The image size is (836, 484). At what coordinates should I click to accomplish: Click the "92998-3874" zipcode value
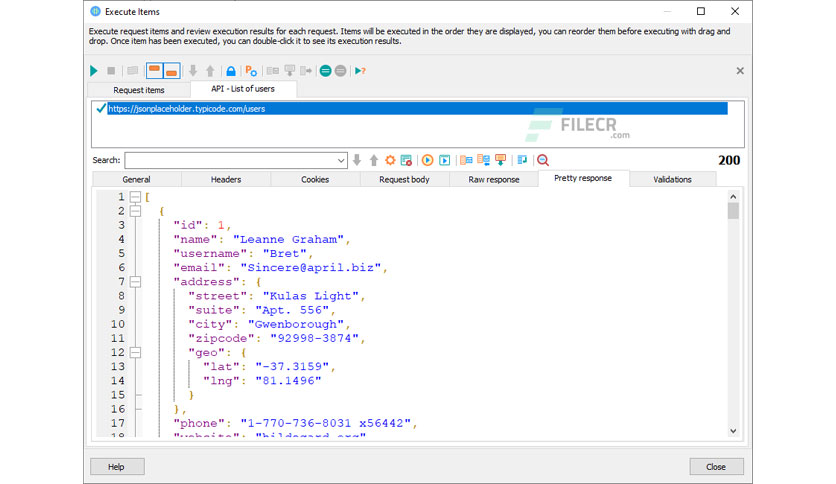point(315,338)
